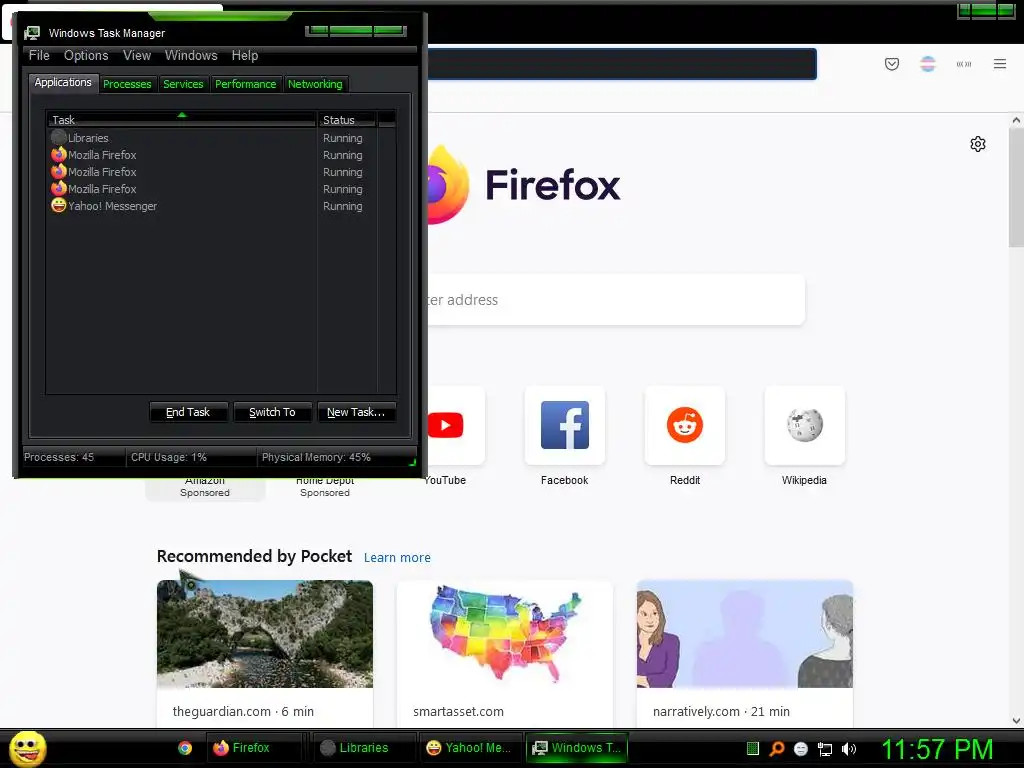1024x768 pixels.
Task: Open the Help menu in Task Manager
Action: tap(244, 56)
